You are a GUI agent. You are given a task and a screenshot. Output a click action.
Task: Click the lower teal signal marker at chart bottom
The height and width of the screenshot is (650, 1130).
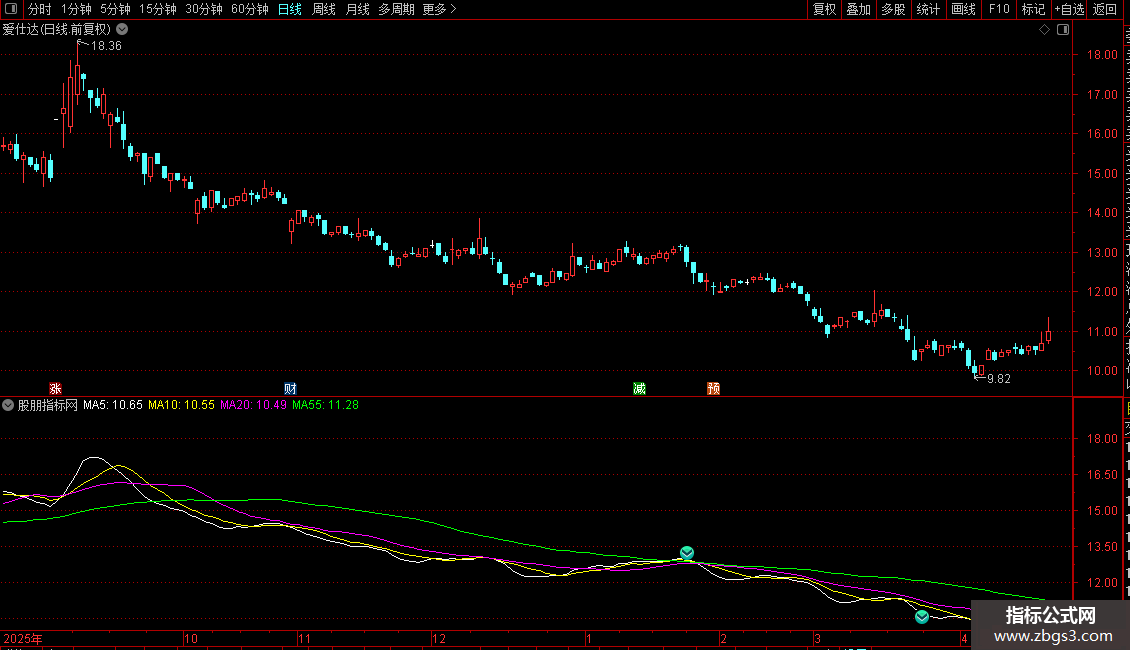922,617
